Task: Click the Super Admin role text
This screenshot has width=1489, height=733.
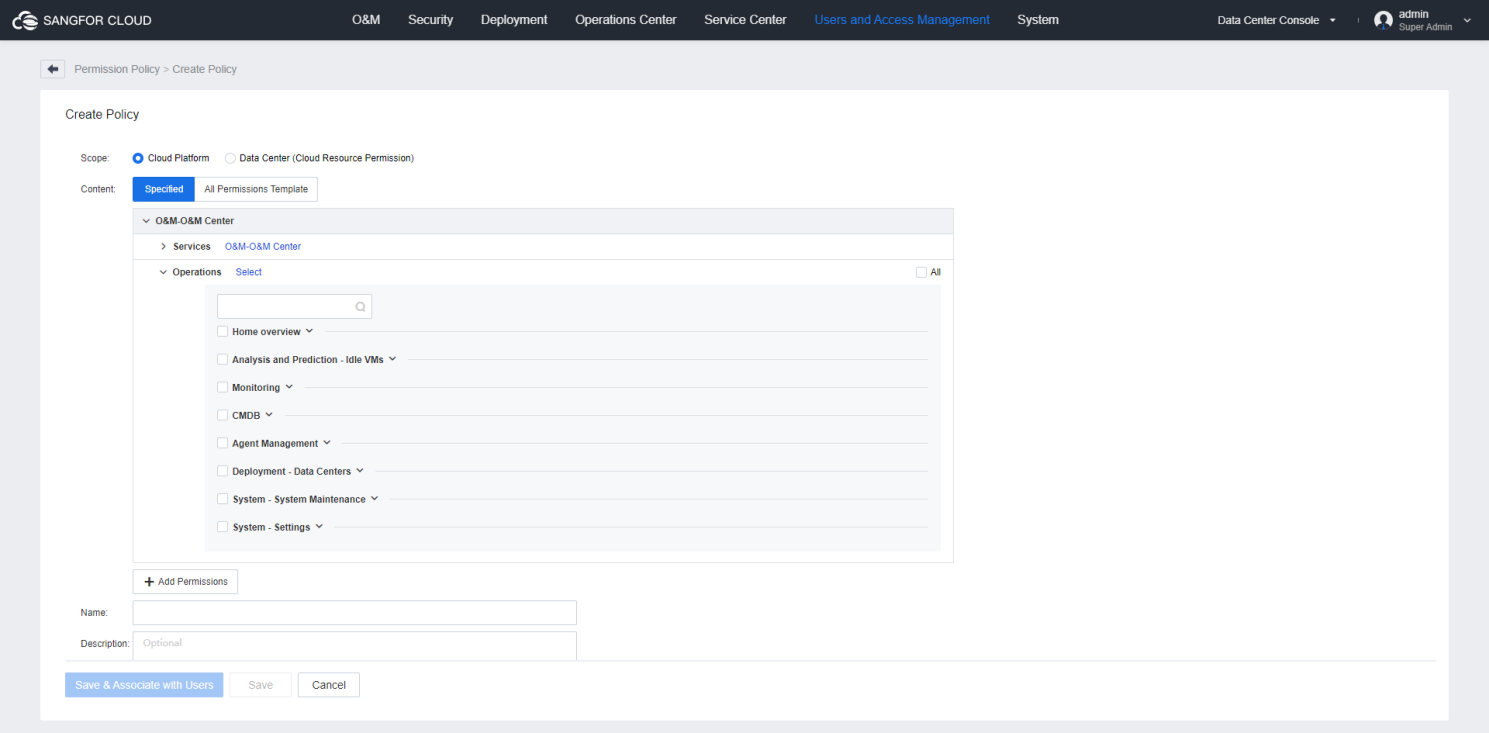Action: click(1425, 27)
